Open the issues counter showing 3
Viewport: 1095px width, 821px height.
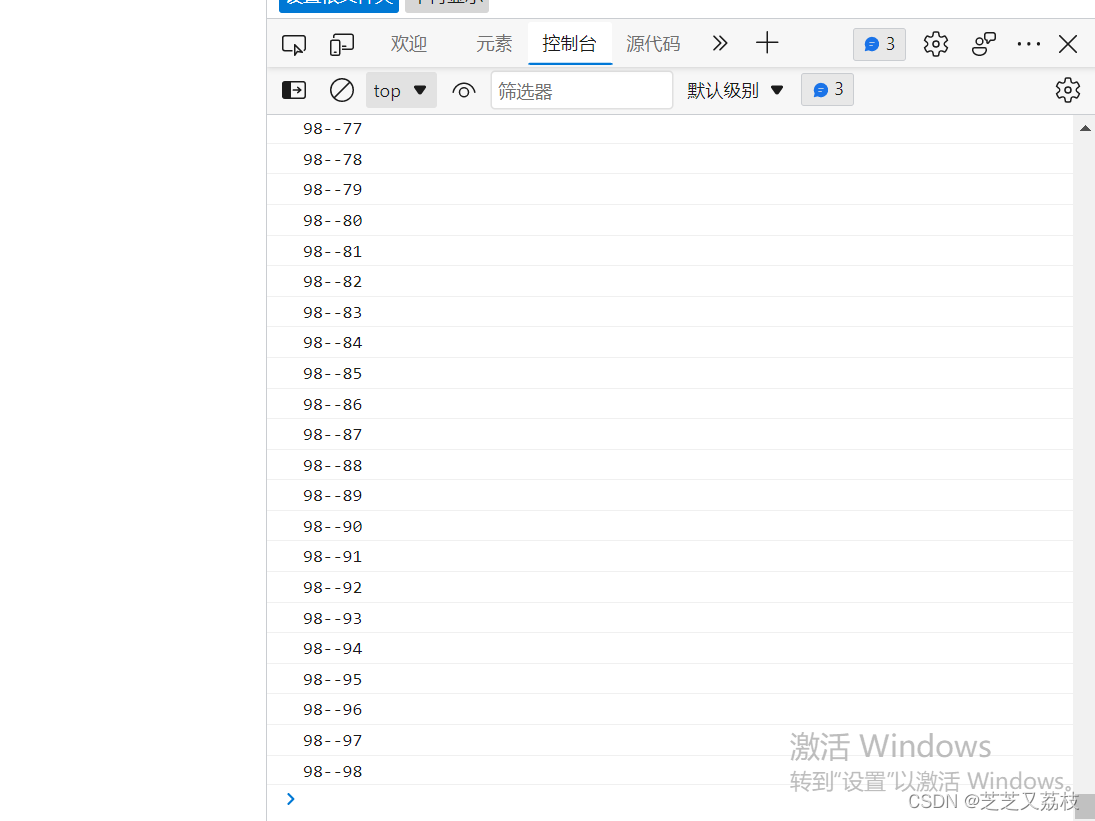(878, 44)
